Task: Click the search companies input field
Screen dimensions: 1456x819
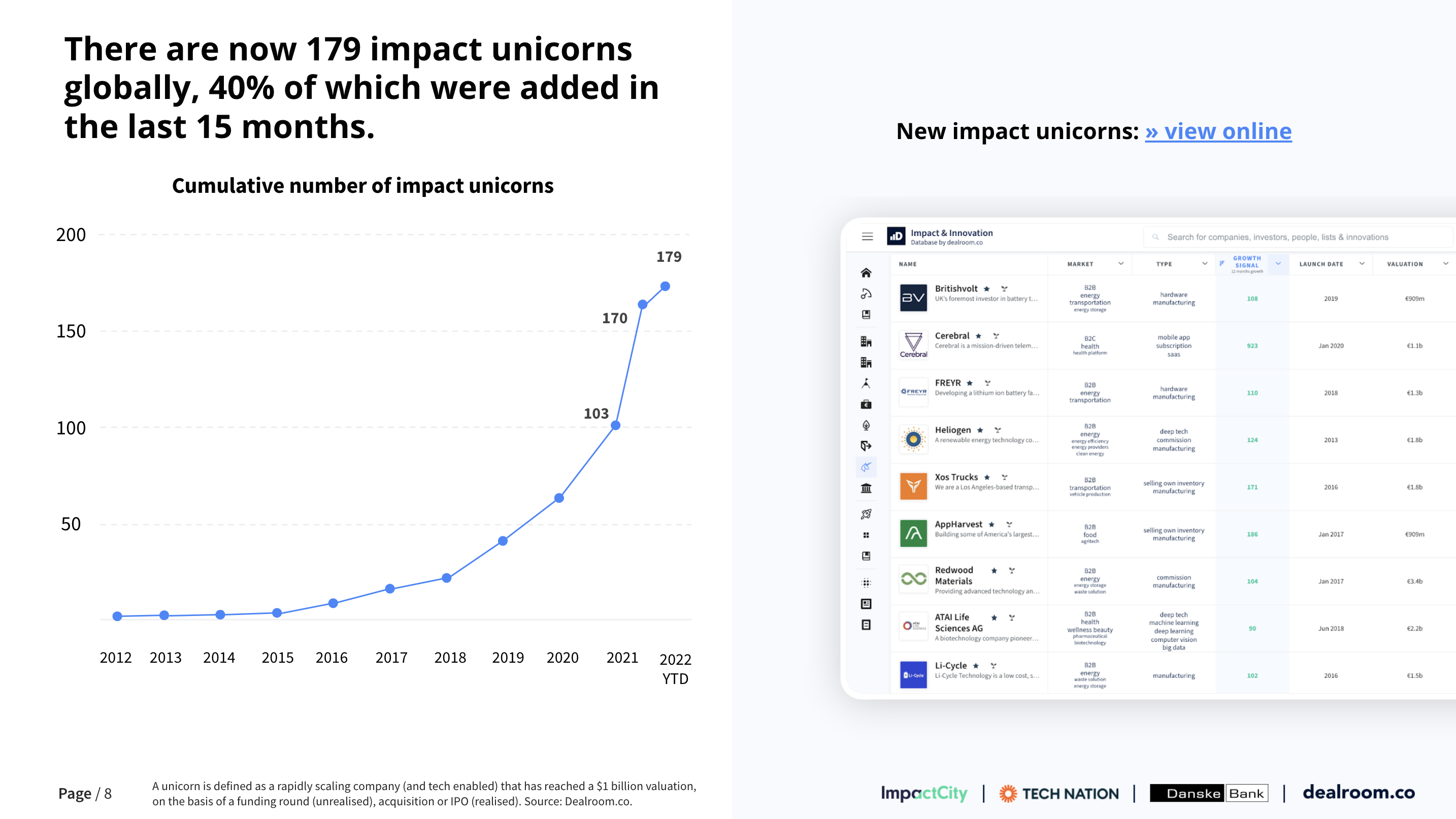Action: tap(1277, 237)
